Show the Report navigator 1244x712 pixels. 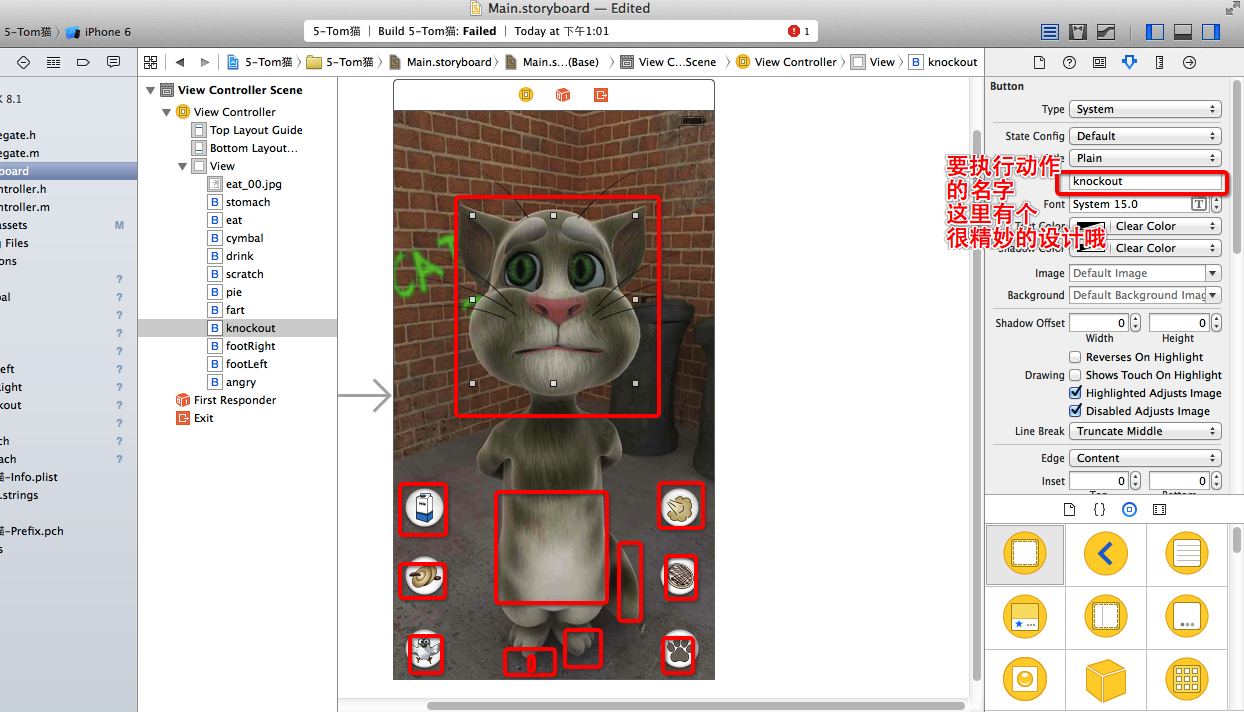113,62
